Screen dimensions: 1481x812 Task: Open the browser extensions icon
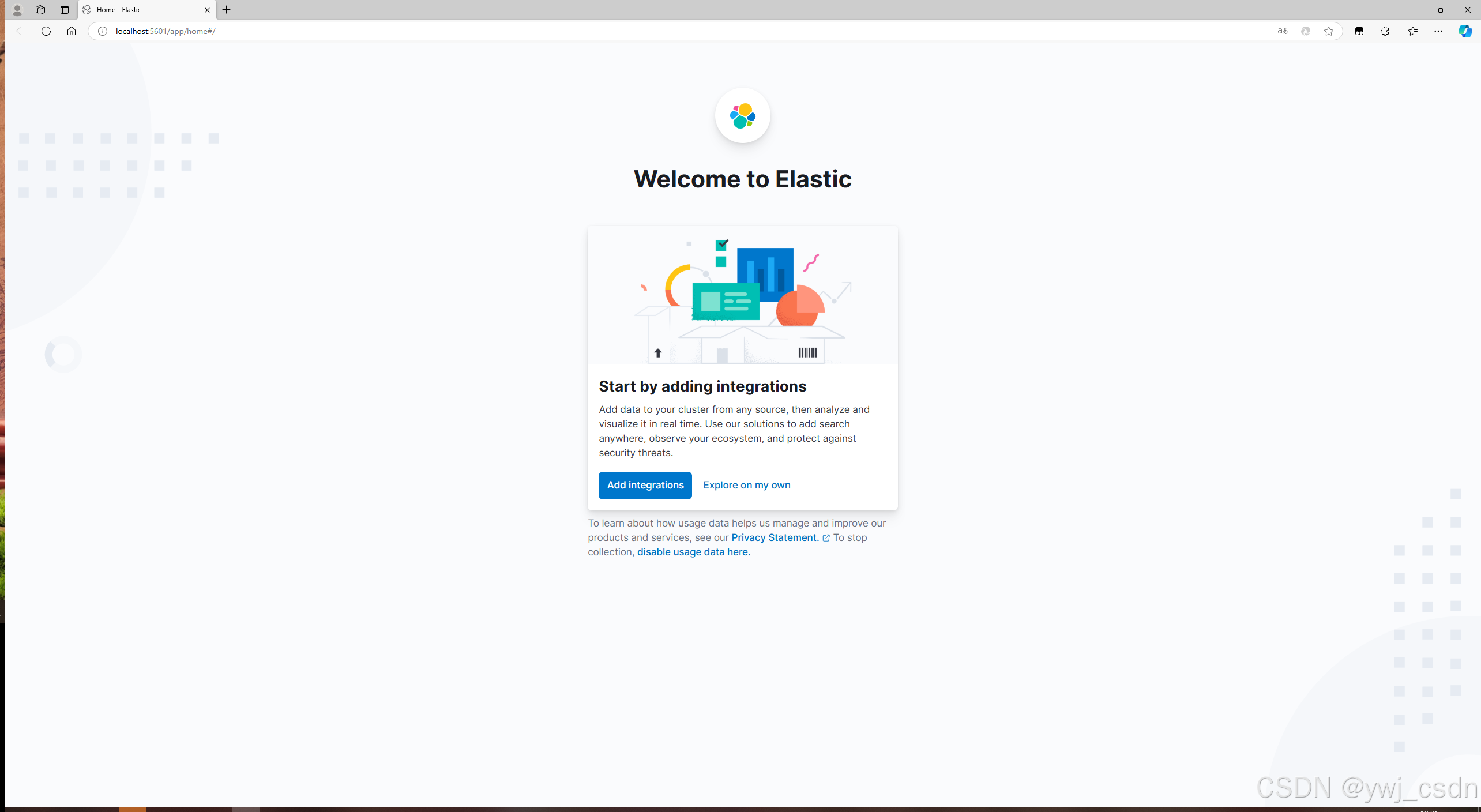click(x=1385, y=31)
